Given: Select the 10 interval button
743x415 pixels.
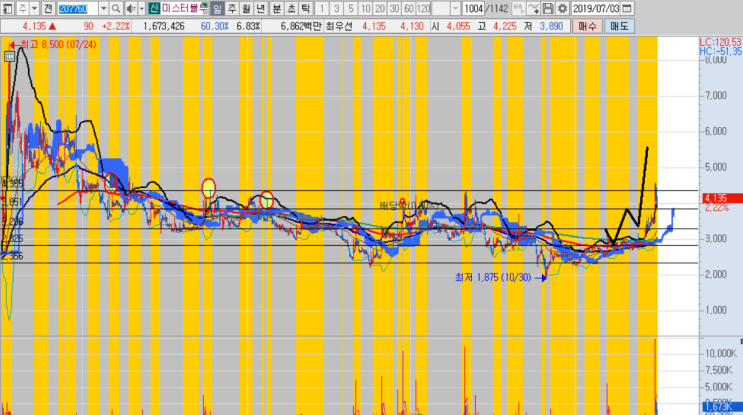Looking at the screenshot, I should click(x=365, y=8).
